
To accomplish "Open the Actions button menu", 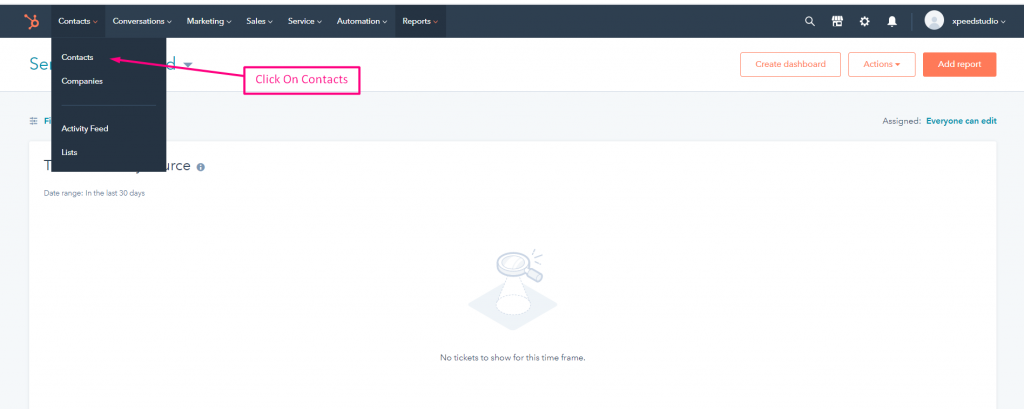I will [882, 64].
